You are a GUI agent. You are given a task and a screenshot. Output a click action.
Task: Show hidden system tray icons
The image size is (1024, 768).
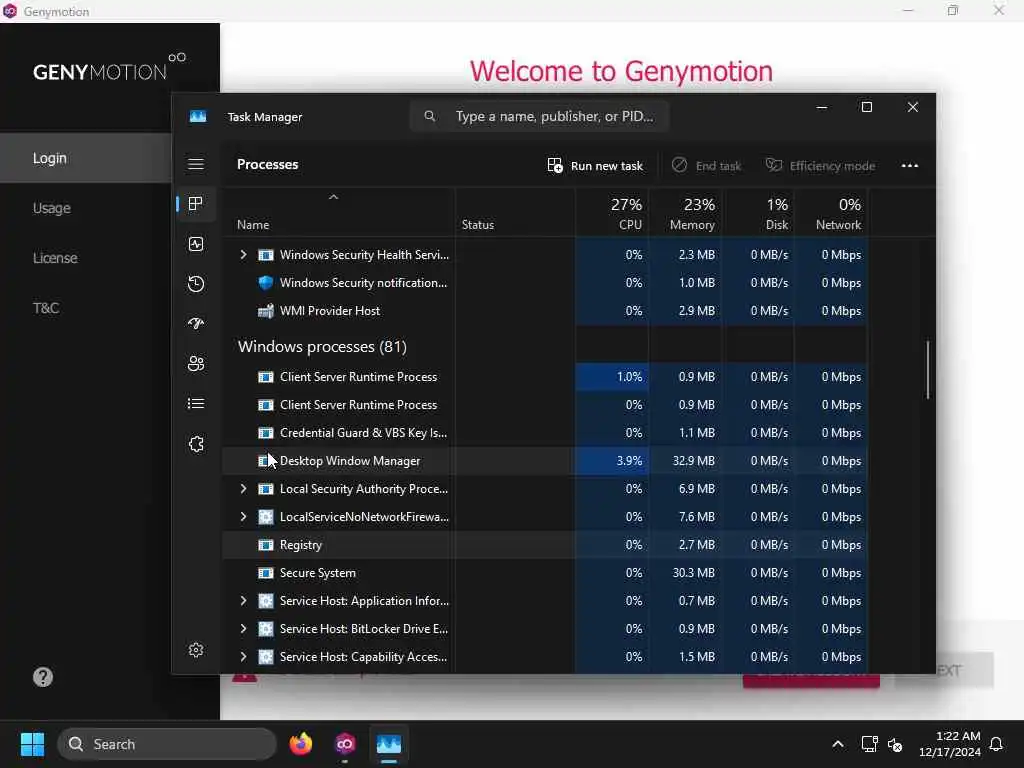838,744
